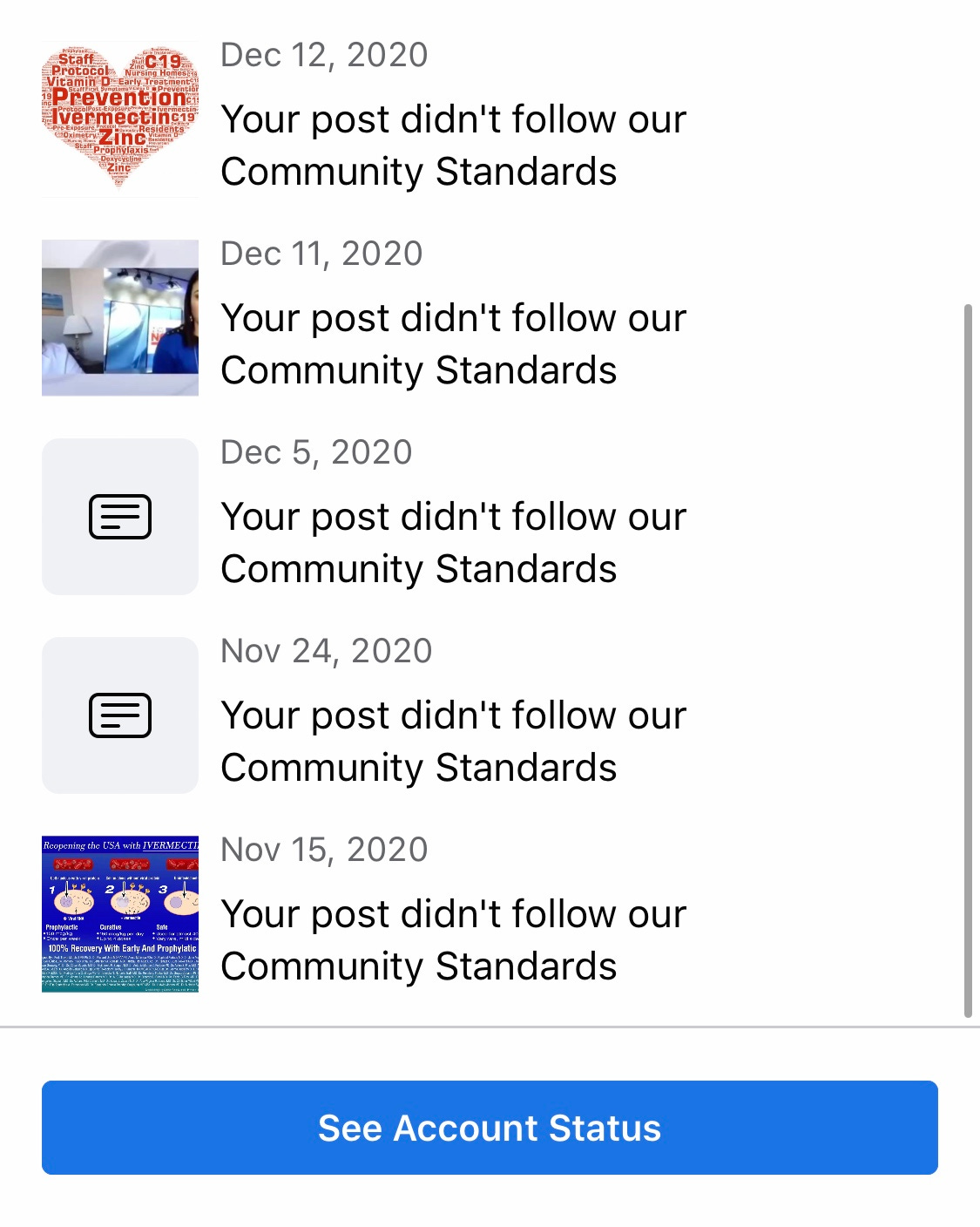Open the Nov 24 violation message text
The width and height of the screenshot is (980, 1227).
pos(453,742)
